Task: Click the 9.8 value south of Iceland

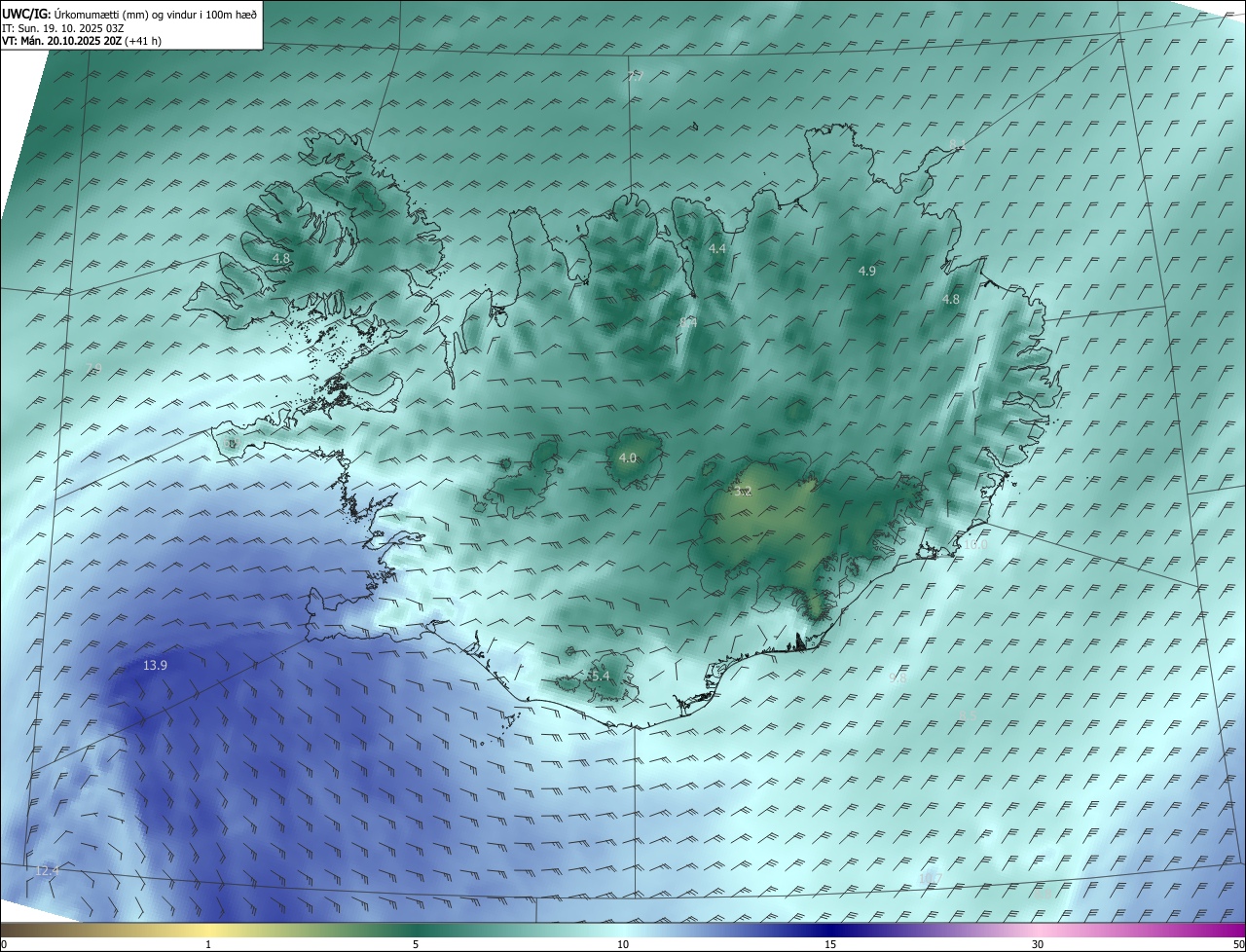Action: point(898,678)
